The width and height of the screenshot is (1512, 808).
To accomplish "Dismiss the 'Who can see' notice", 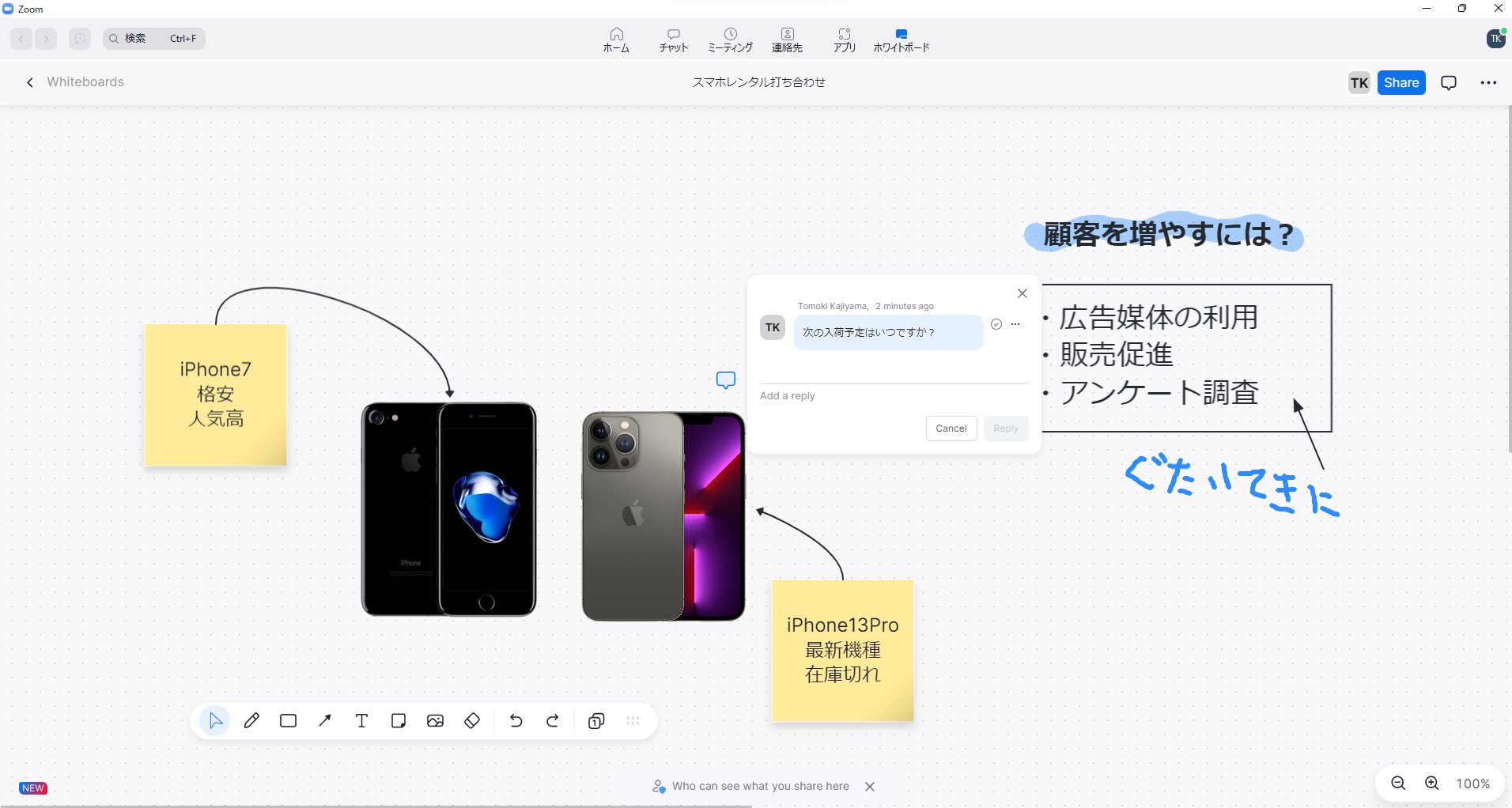I will coord(870,787).
